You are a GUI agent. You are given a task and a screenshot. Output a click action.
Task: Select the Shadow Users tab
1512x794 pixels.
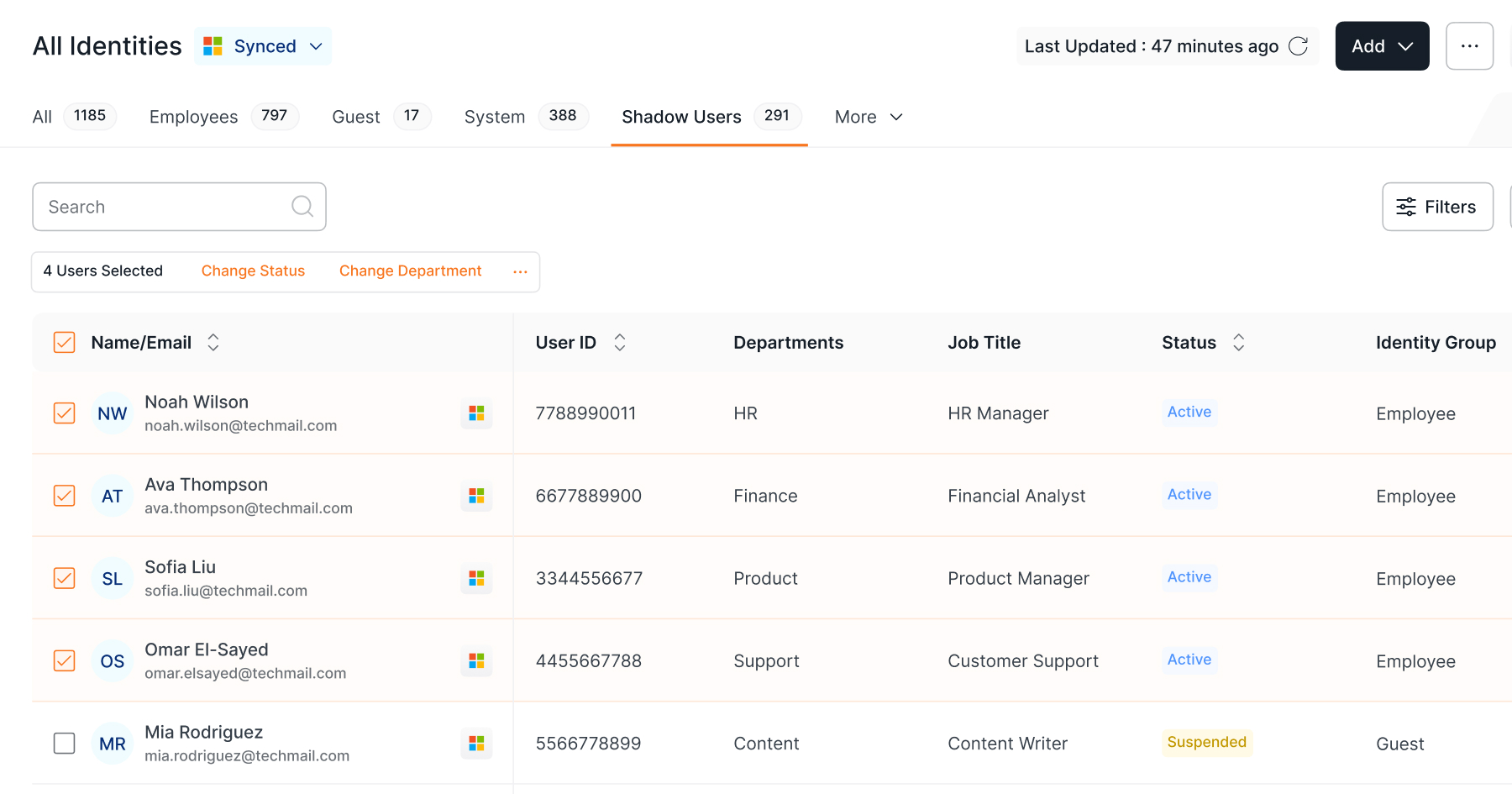(710, 117)
